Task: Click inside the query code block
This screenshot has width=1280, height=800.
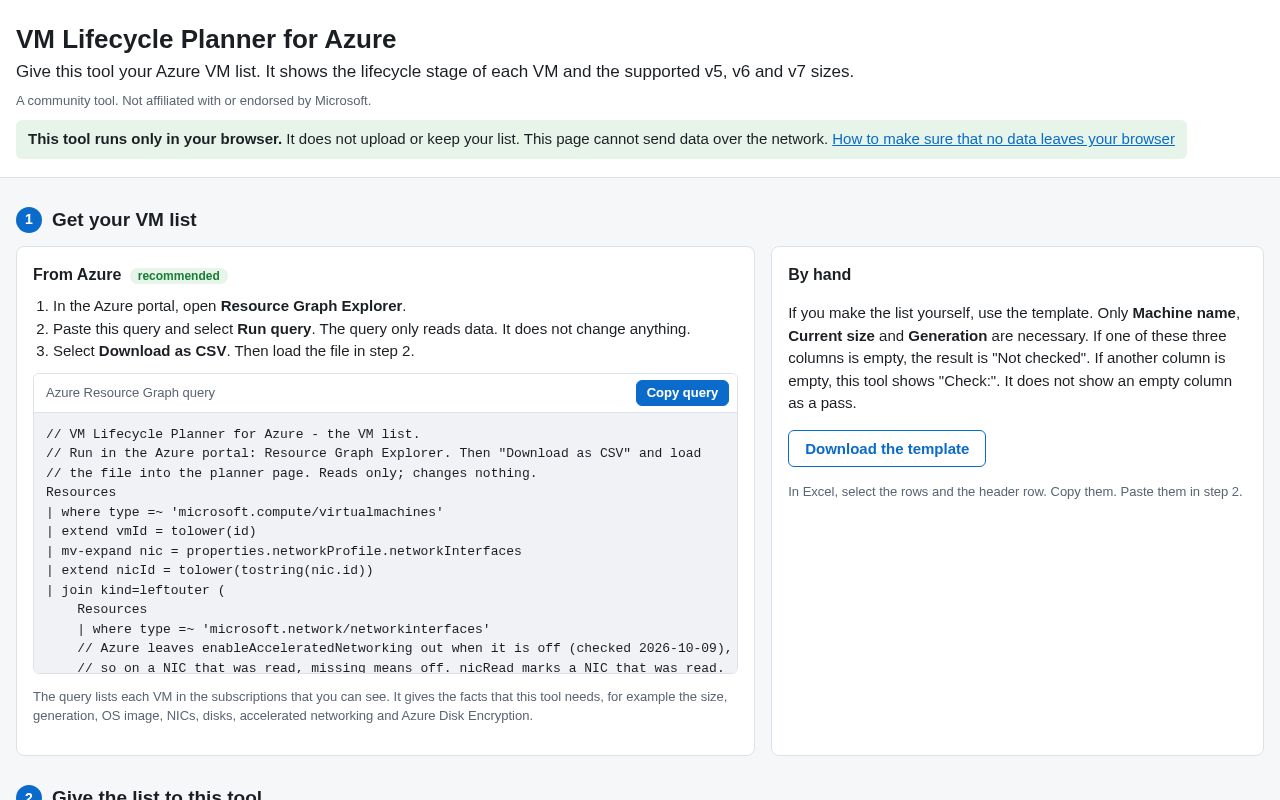Action: click(x=385, y=543)
